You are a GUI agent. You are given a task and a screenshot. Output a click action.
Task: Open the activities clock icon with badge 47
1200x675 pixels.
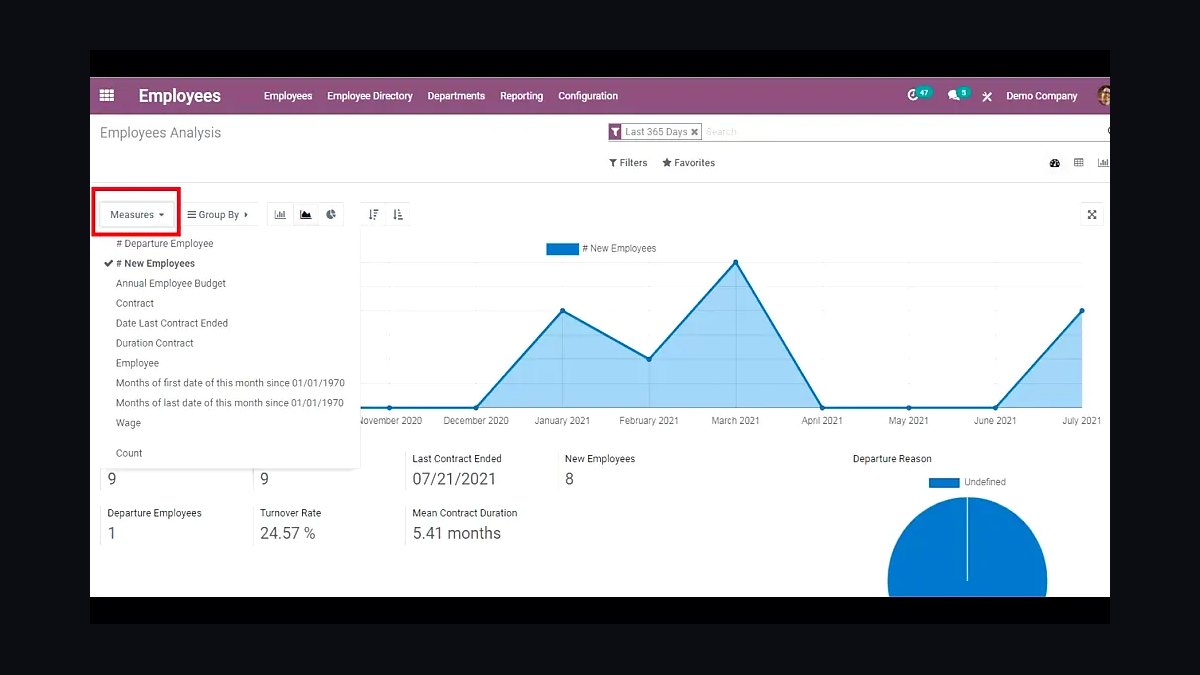click(912, 95)
